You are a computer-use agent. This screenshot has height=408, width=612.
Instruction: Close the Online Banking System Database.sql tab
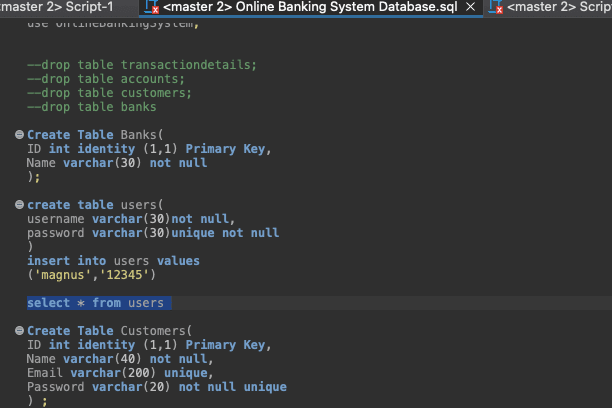471,7
